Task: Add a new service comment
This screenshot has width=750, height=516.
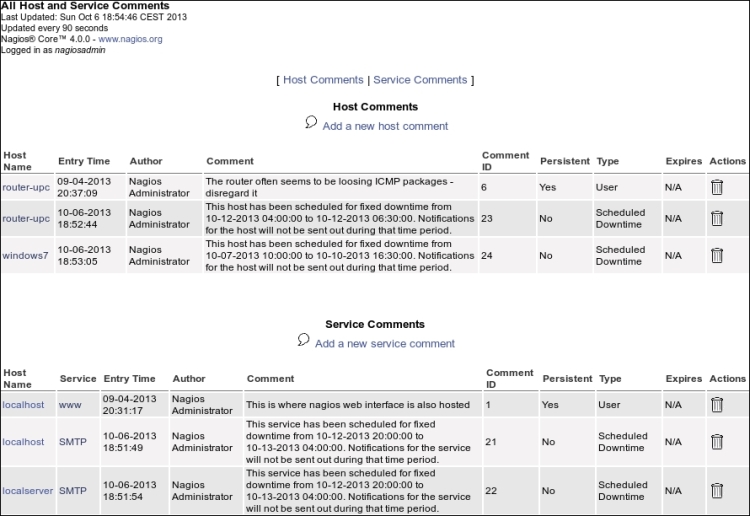Action: click(x=385, y=344)
